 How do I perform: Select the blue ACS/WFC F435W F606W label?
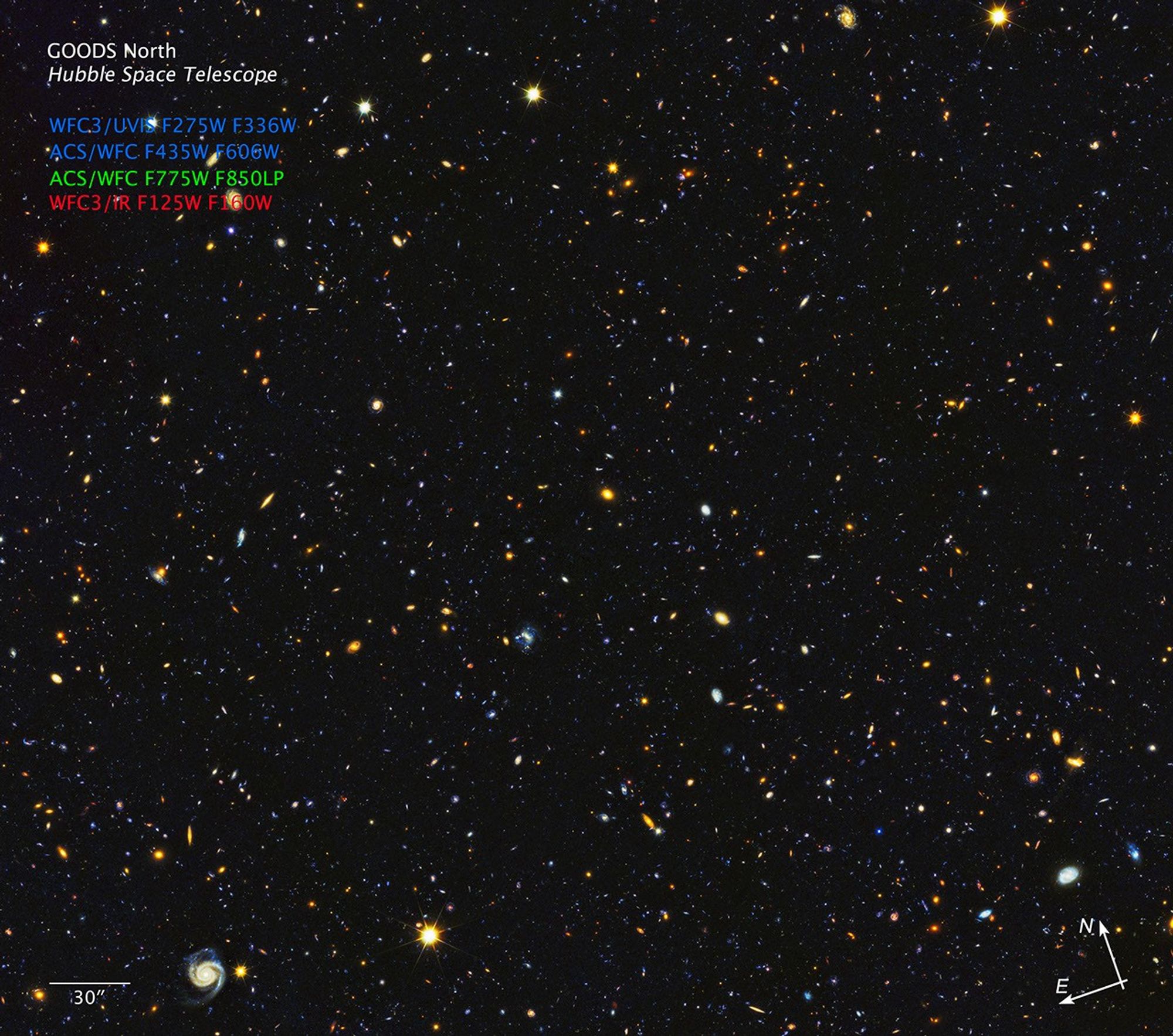click(164, 152)
